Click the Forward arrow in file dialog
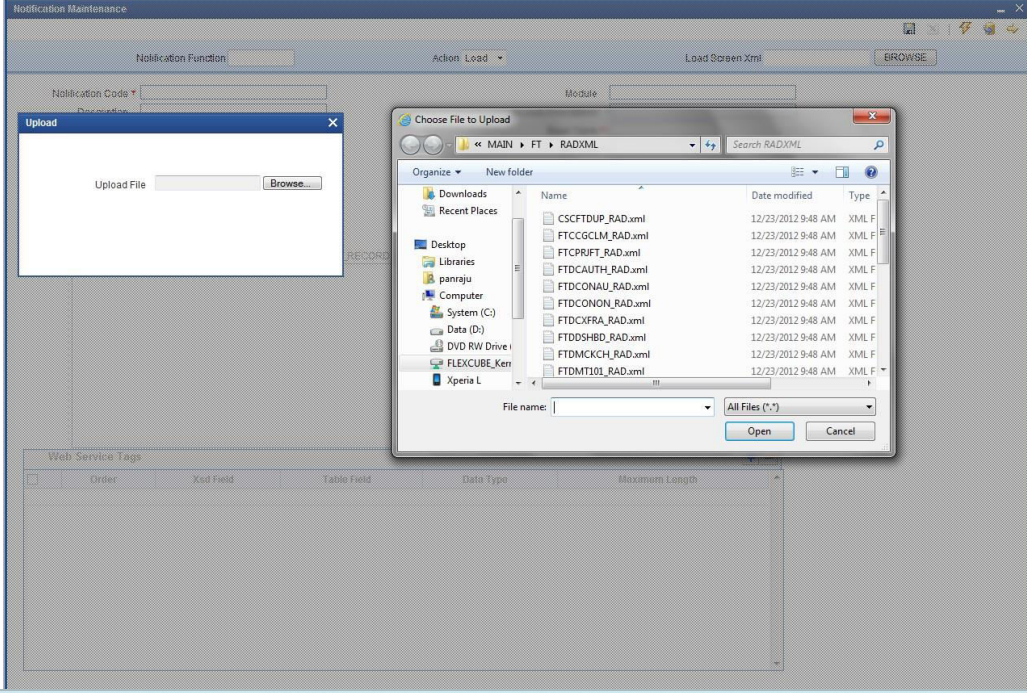The height and width of the screenshot is (693, 1027). point(432,145)
